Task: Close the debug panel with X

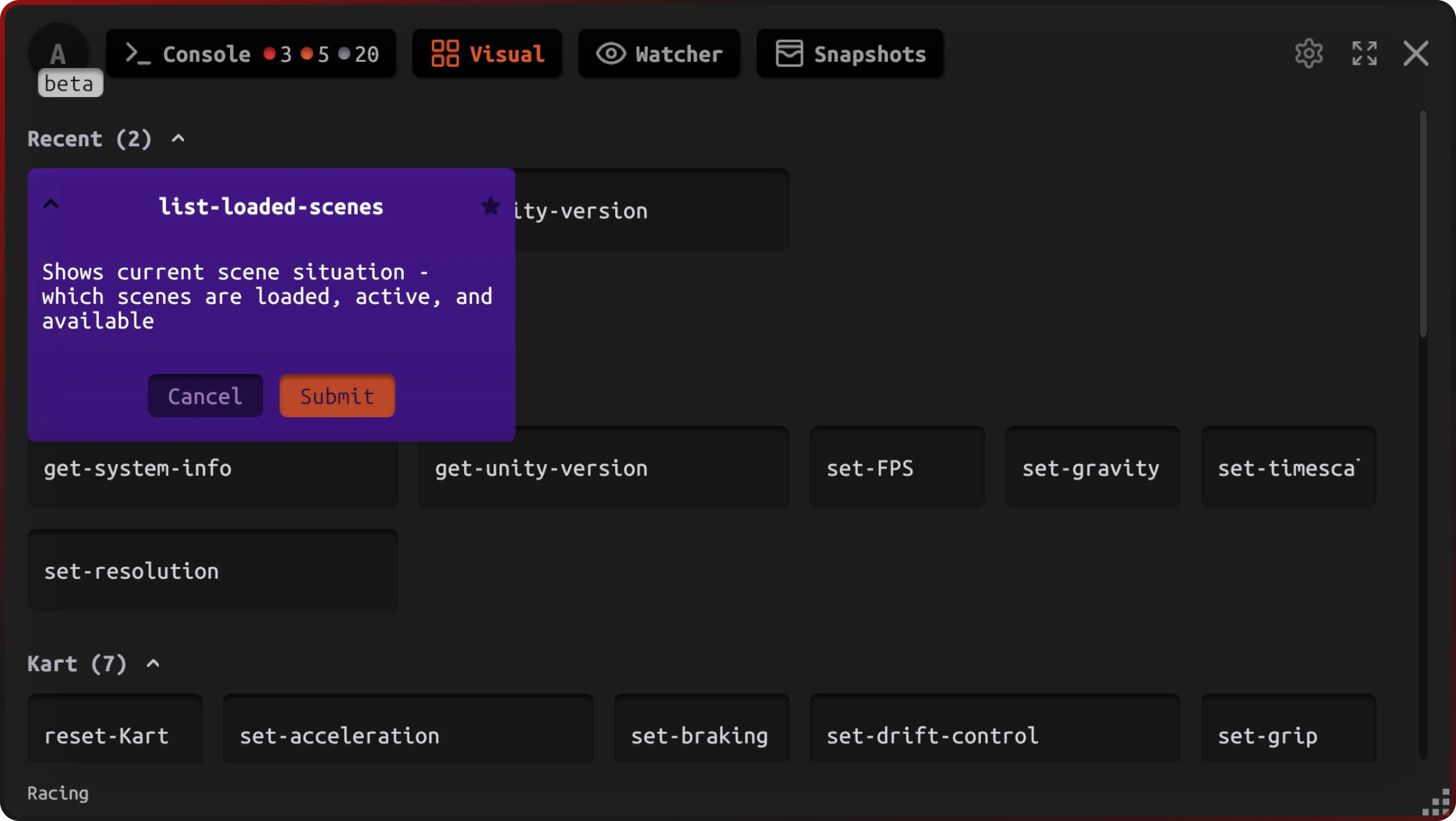Action: pos(1416,54)
